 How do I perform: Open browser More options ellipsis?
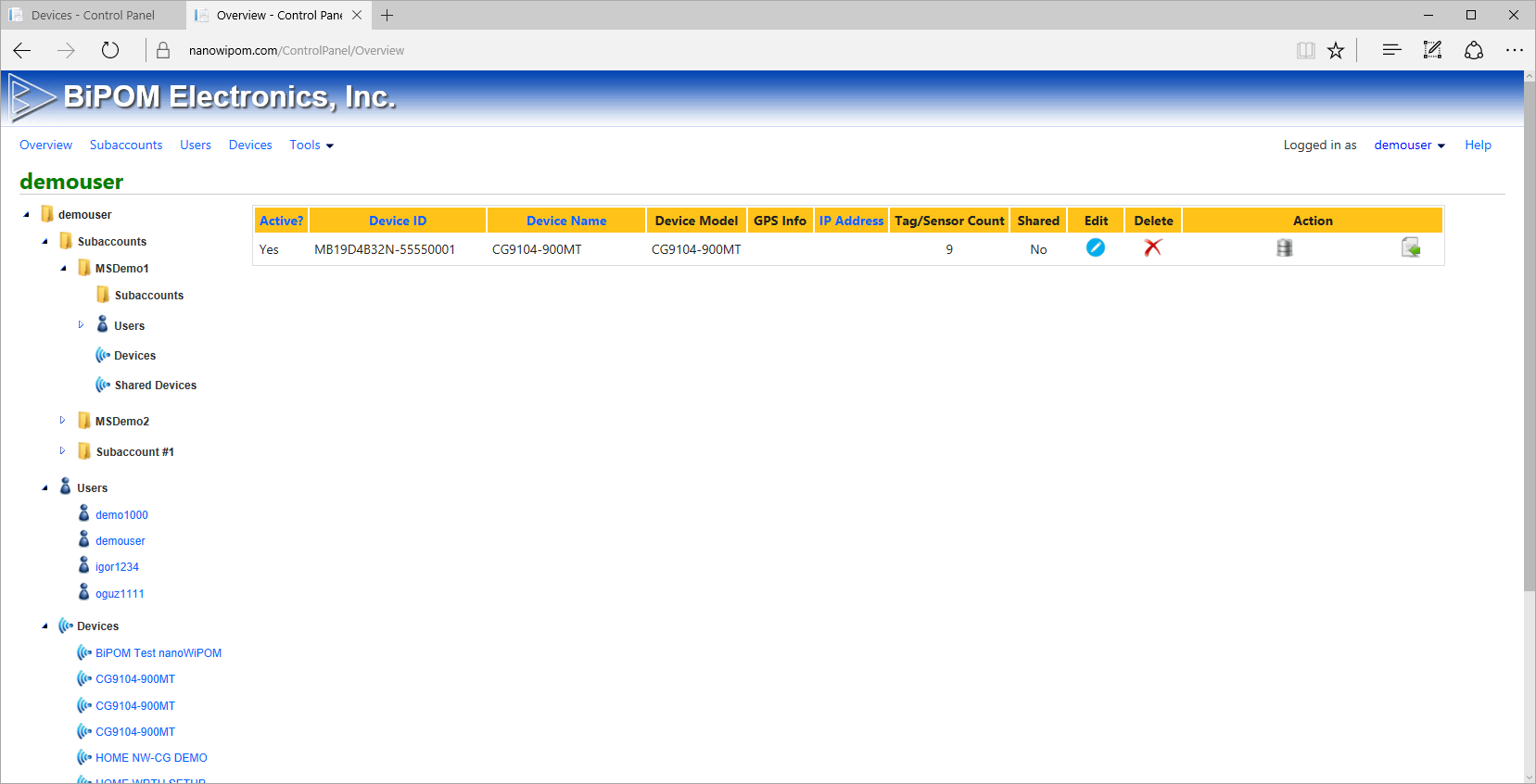coord(1515,50)
